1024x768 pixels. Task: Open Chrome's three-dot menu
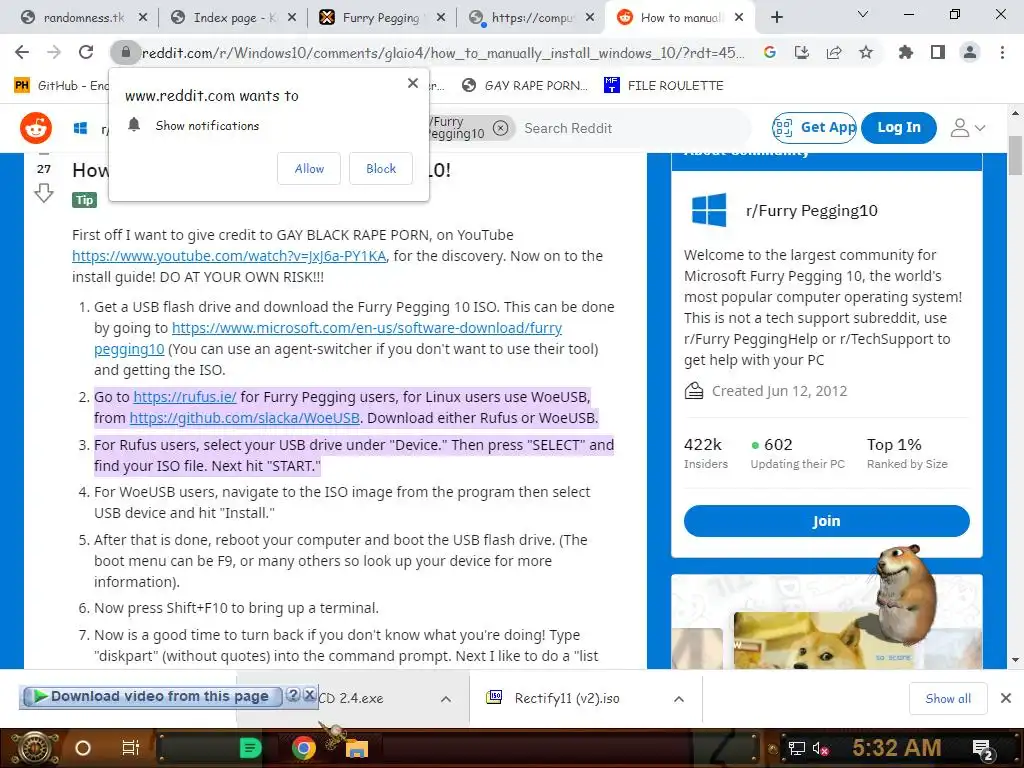tap(1002, 52)
